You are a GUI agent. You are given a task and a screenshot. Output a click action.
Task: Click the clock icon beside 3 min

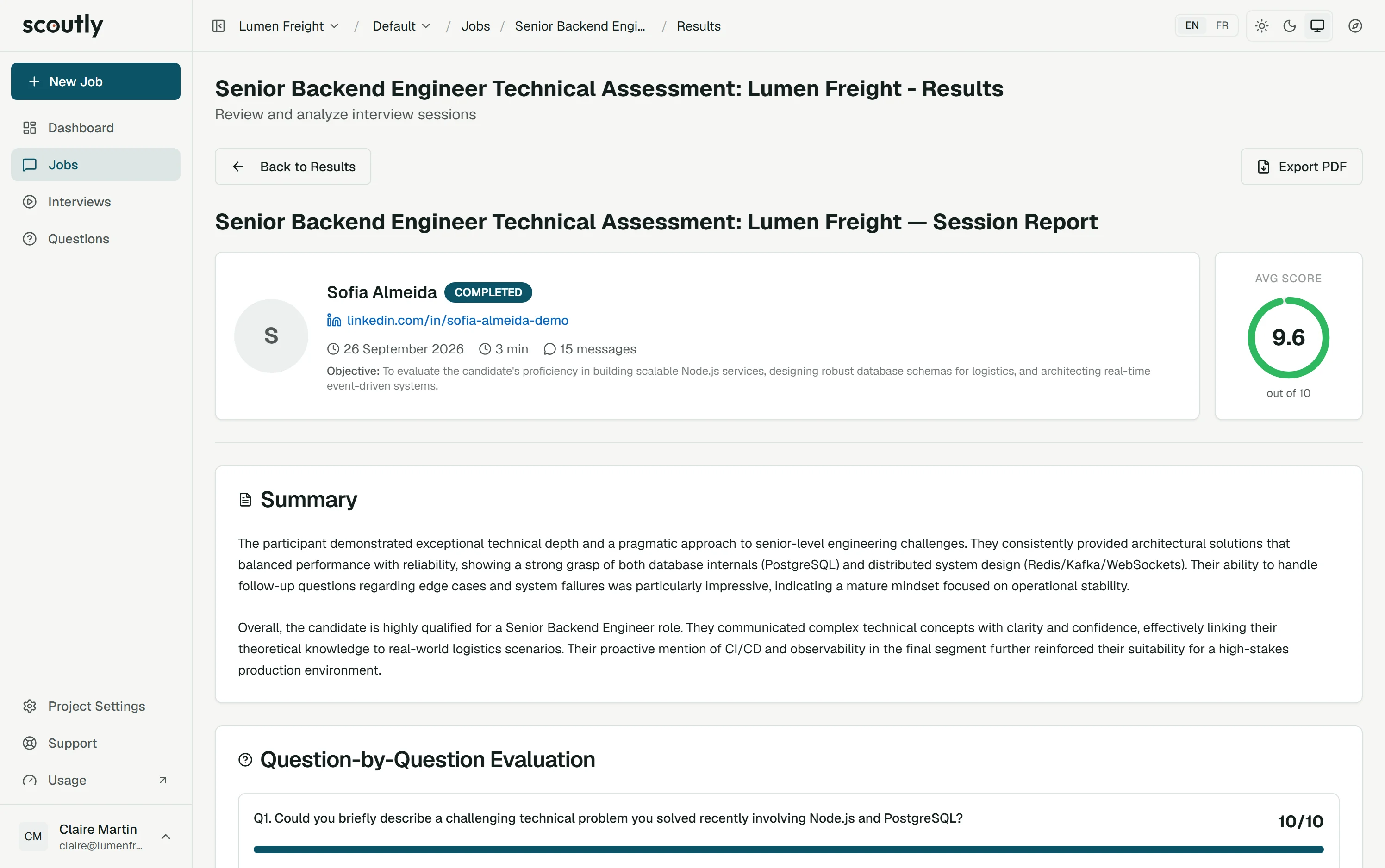(x=485, y=349)
